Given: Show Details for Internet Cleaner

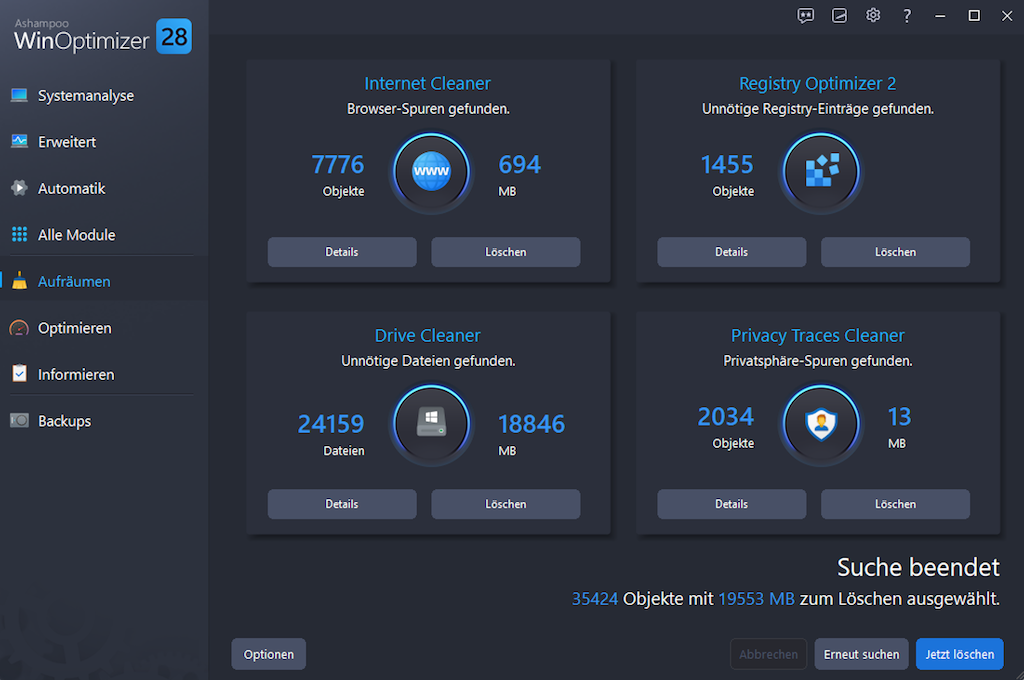Looking at the screenshot, I should [342, 252].
